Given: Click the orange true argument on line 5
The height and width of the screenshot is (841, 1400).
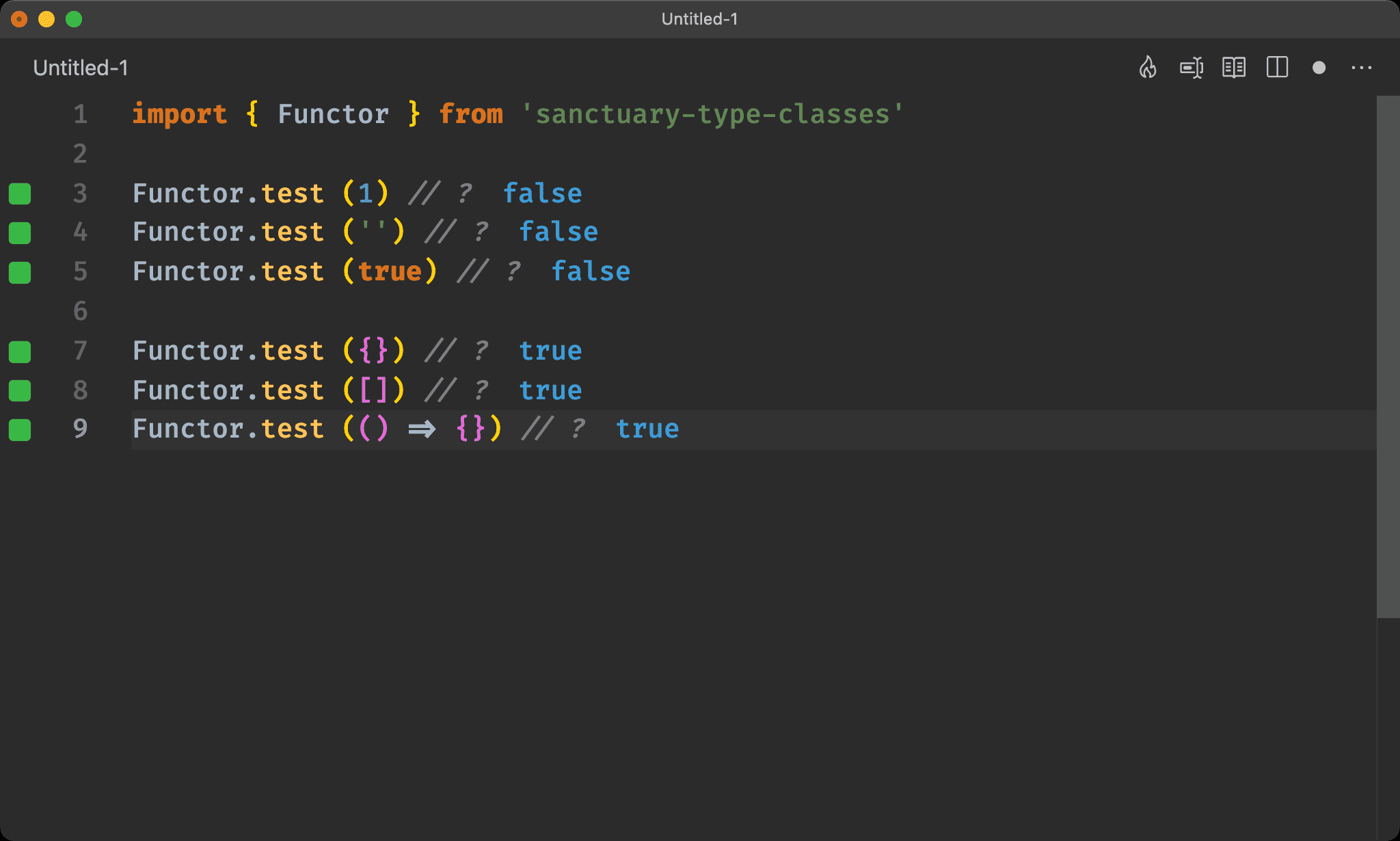Looking at the screenshot, I should coord(390,271).
